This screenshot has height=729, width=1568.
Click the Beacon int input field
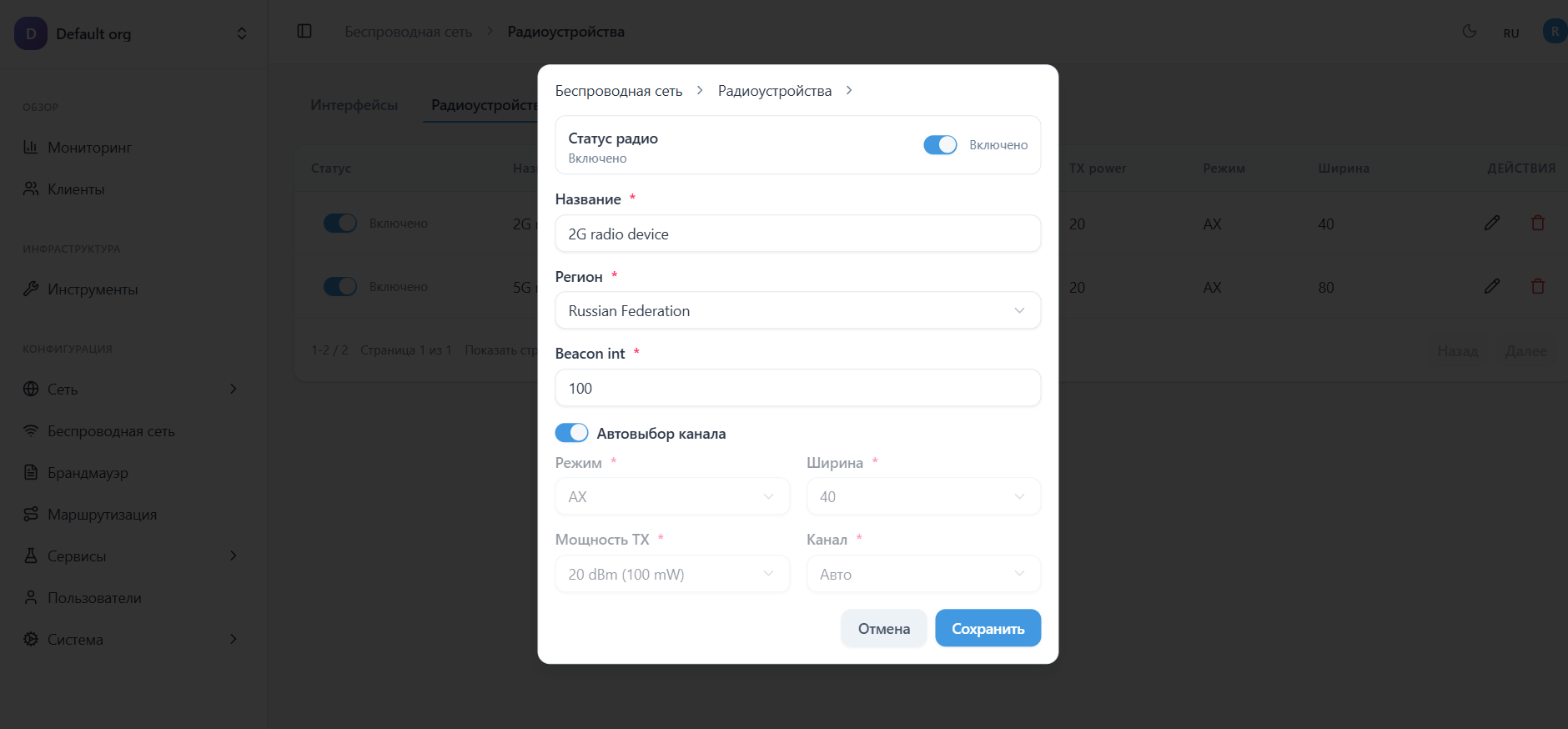pyautogui.click(x=797, y=388)
